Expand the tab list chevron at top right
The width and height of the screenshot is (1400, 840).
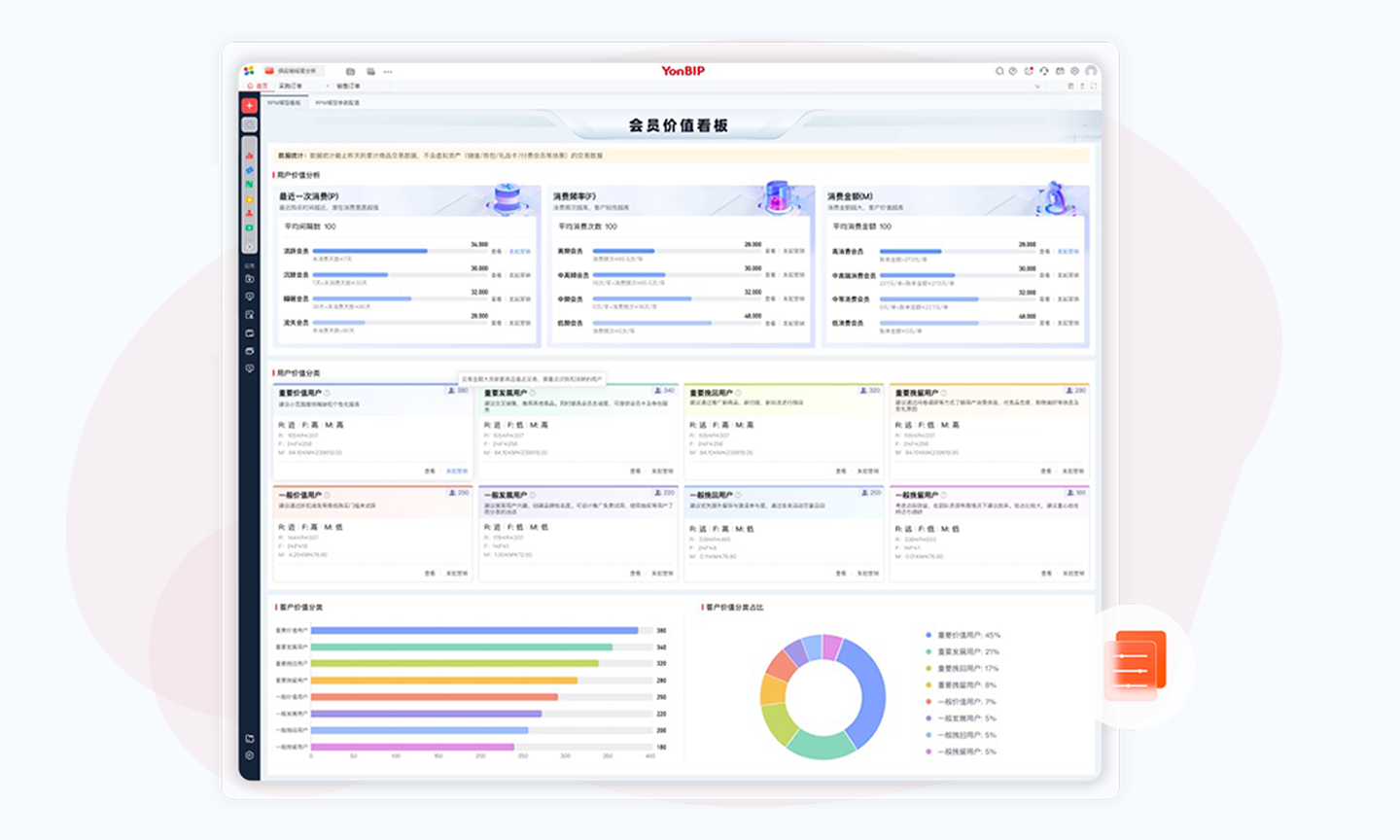1036,87
